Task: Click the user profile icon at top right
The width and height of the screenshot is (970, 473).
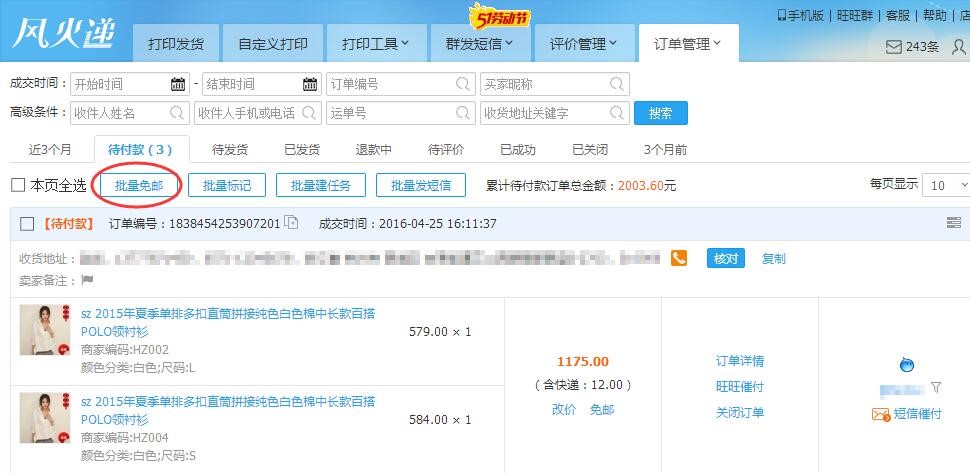Action: coord(959,47)
